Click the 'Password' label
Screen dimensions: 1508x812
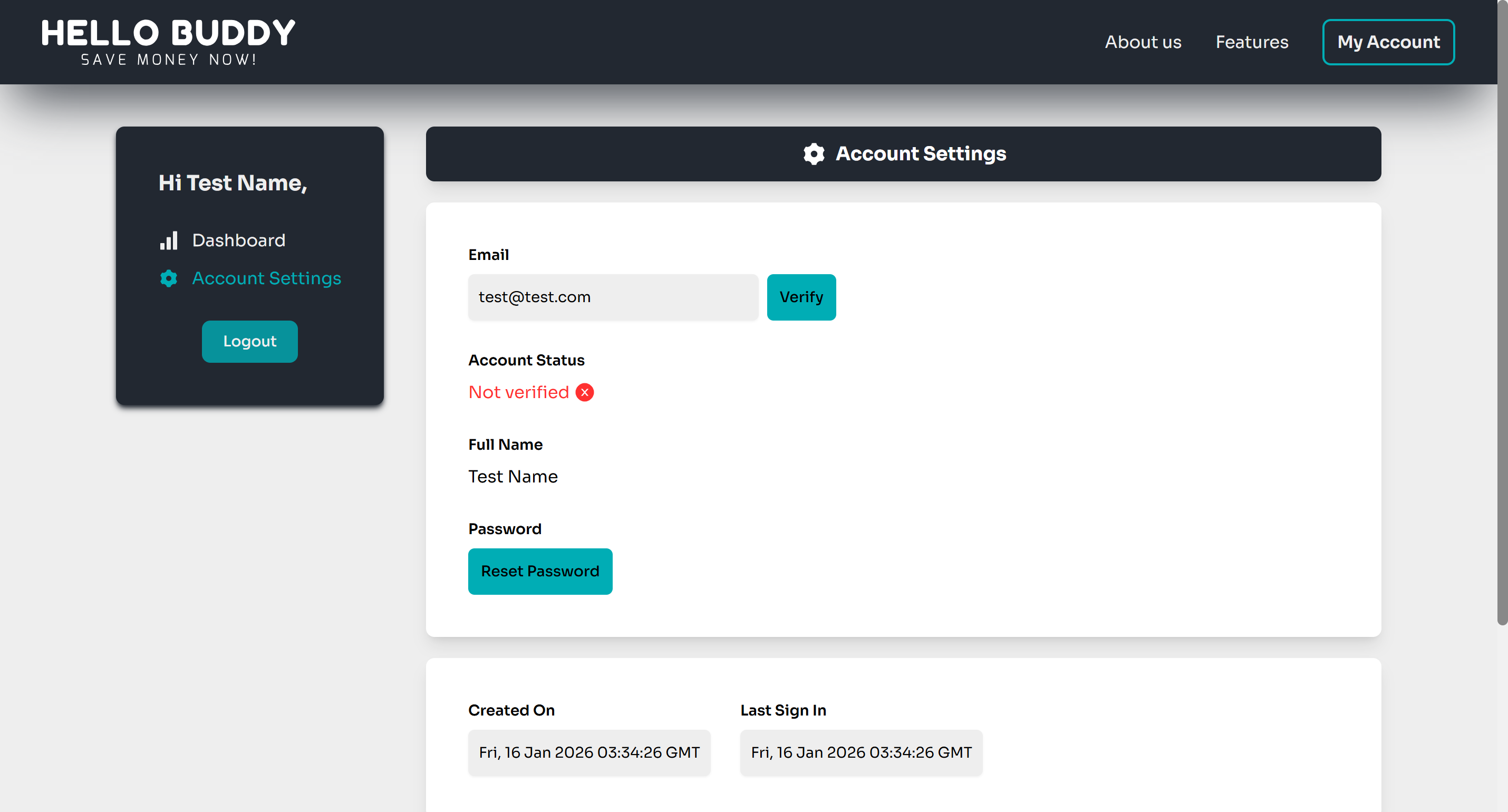pyautogui.click(x=505, y=529)
